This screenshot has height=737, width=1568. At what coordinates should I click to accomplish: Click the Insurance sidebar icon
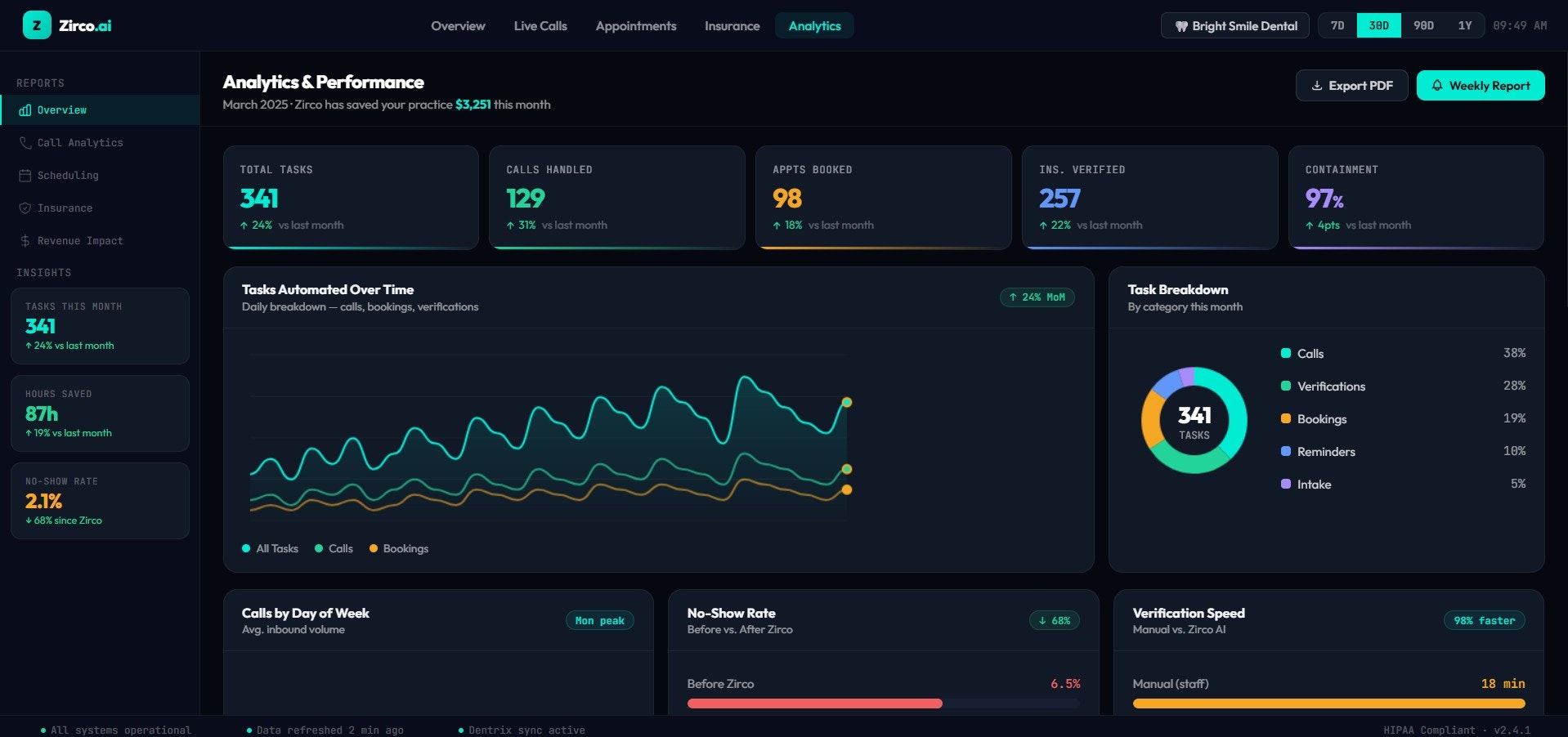pyautogui.click(x=25, y=208)
